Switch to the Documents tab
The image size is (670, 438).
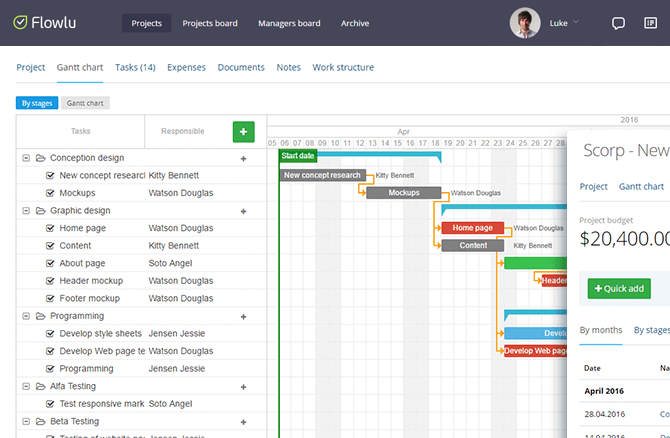[241, 67]
